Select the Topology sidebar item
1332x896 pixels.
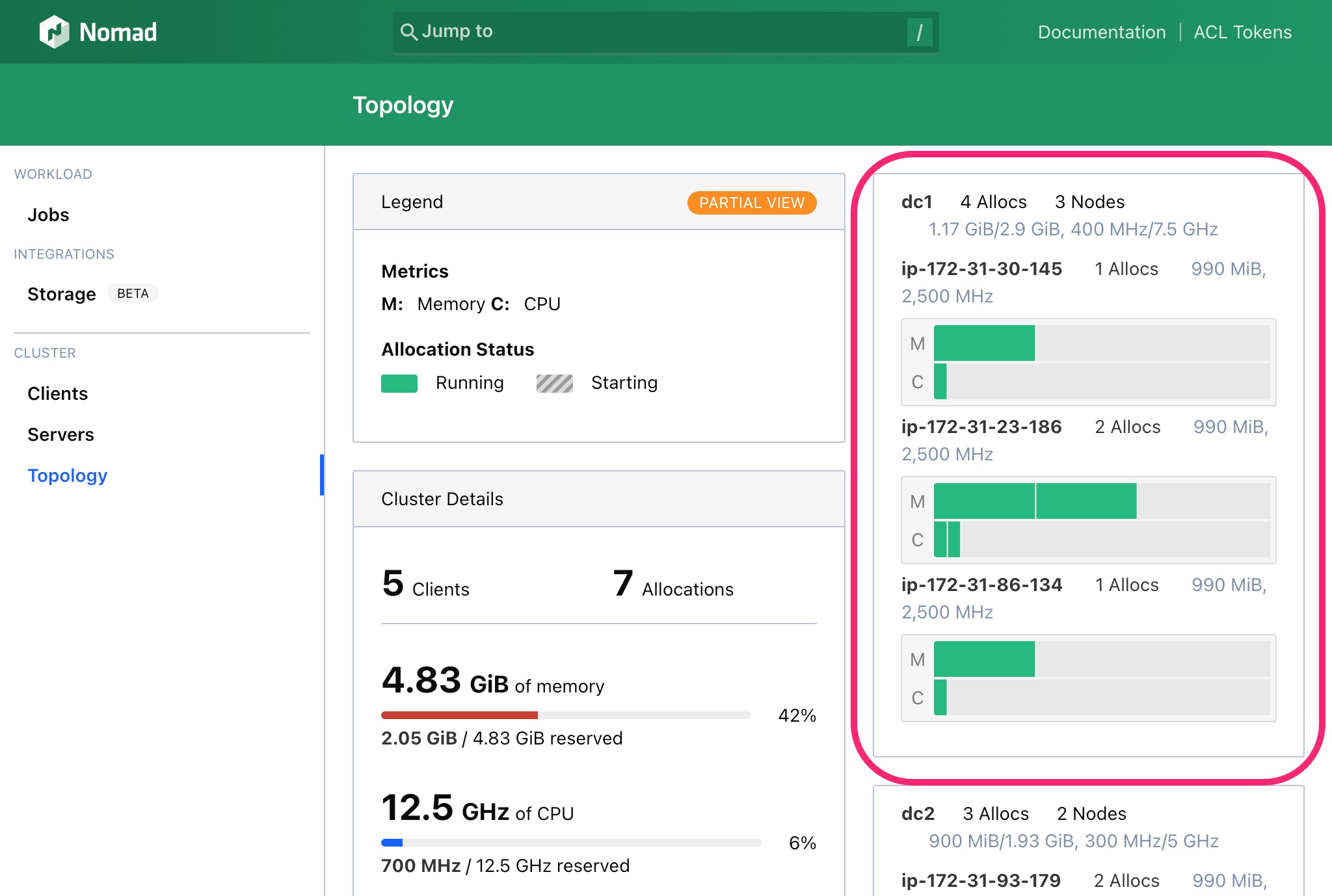tap(68, 475)
